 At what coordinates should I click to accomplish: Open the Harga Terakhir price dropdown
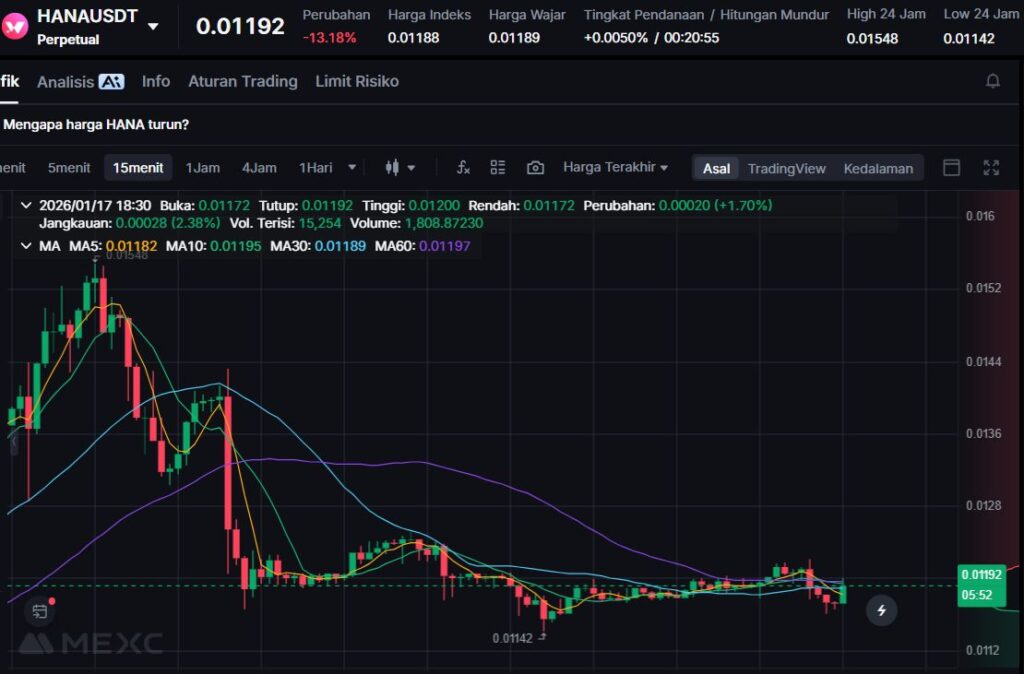tap(615, 167)
